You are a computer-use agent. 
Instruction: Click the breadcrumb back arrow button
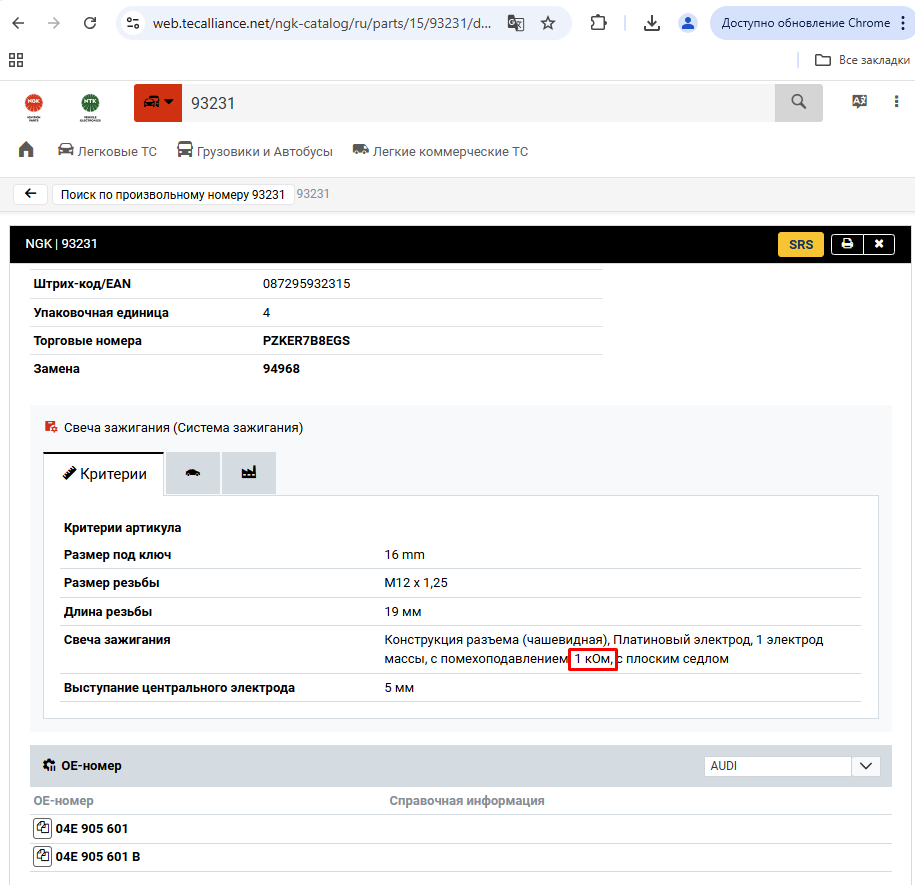tap(31, 194)
